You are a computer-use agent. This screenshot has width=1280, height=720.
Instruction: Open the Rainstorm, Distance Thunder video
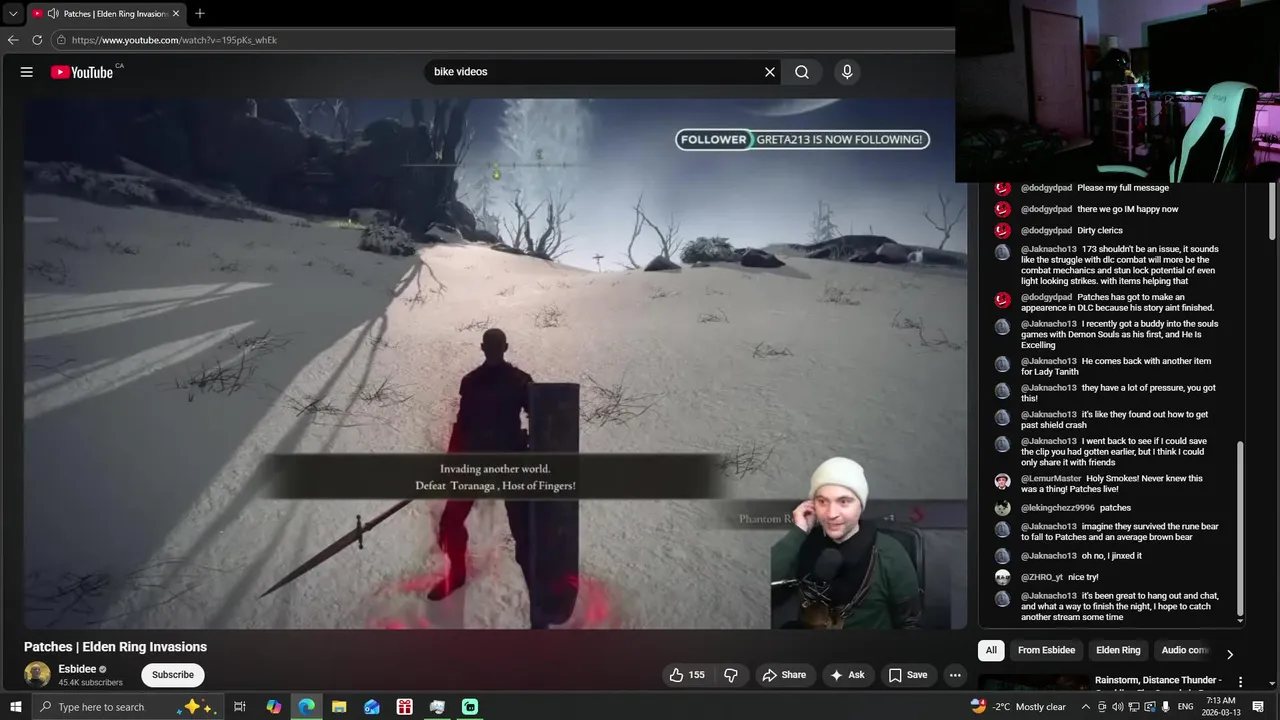click(x=1158, y=680)
